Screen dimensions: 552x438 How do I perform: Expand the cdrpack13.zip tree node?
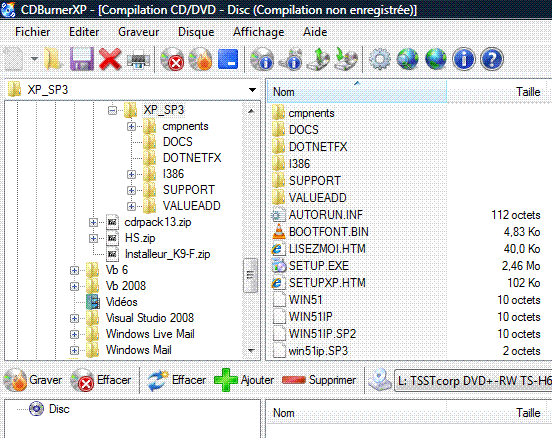coord(93,222)
